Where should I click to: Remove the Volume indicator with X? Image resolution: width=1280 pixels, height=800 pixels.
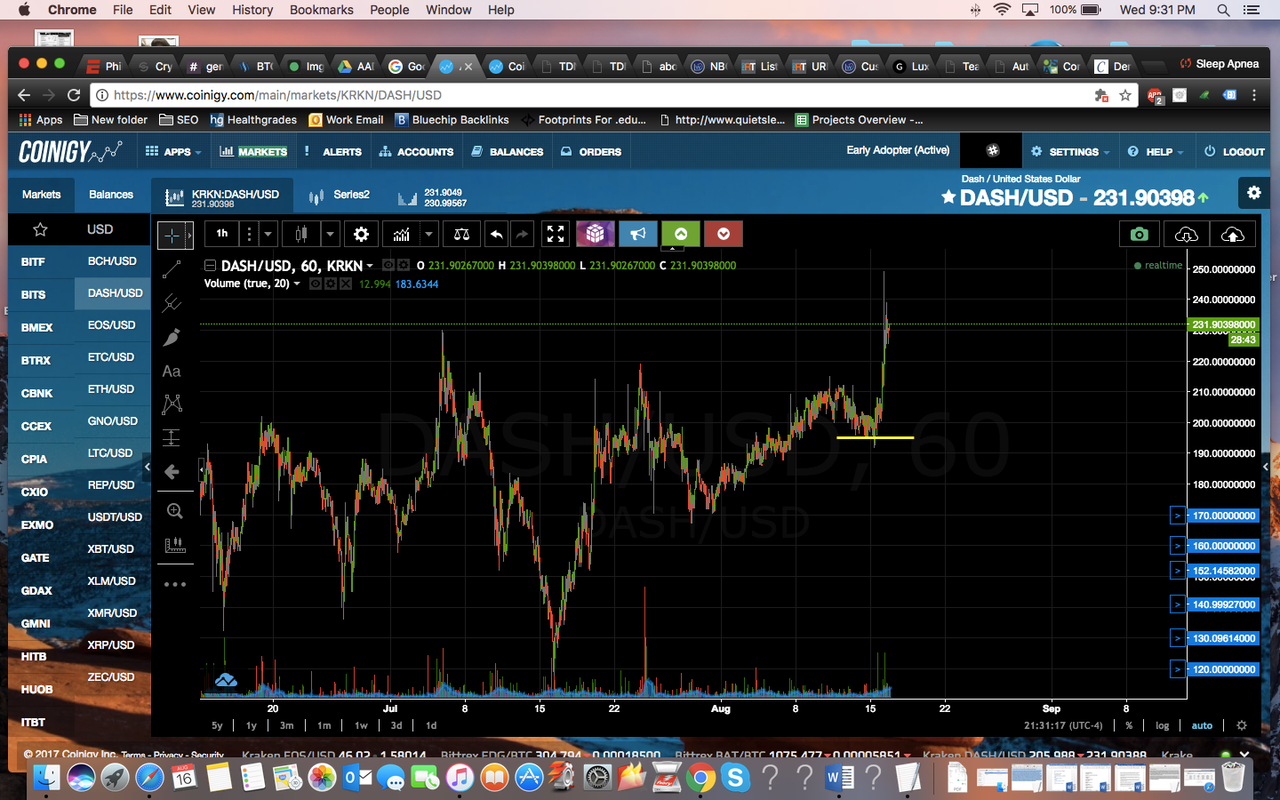tap(345, 284)
